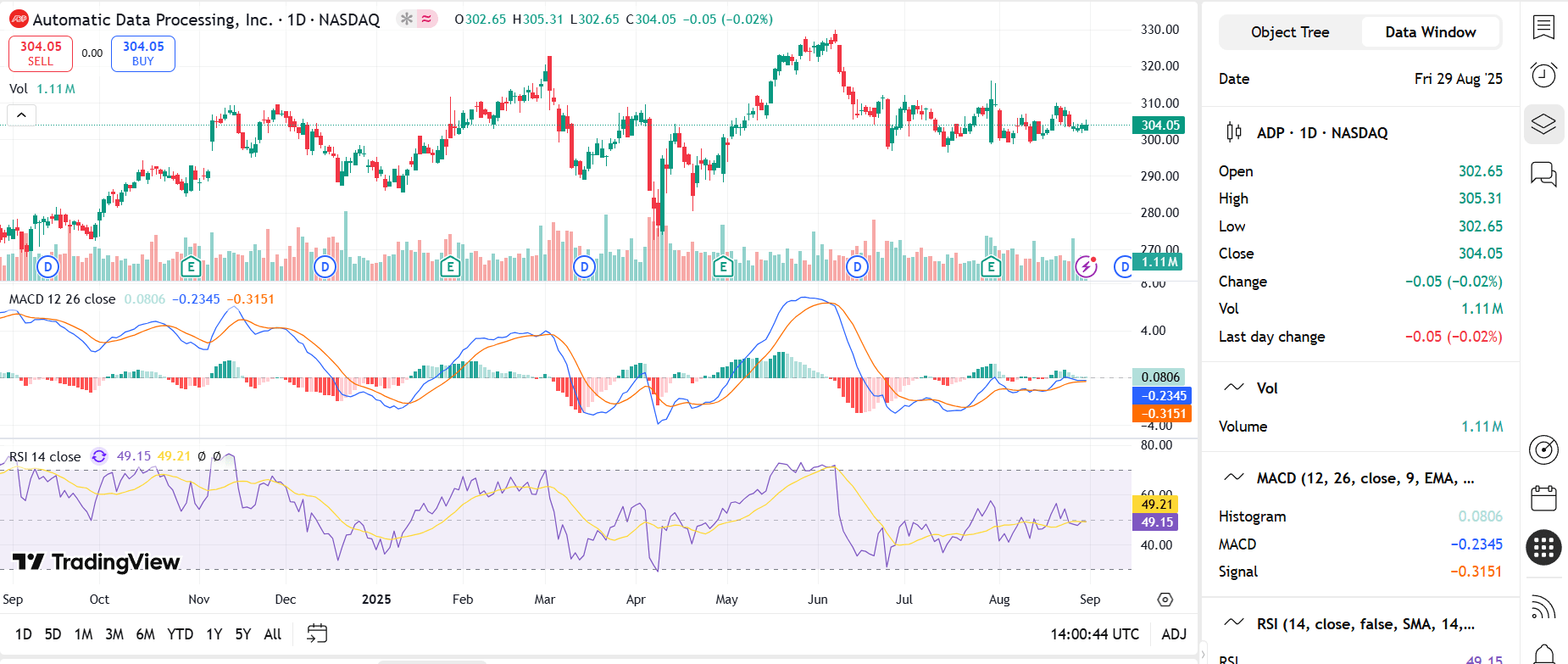Select the Data Window tab
Image resolution: width=1568 pixels, height=664 pixels.
click(x=1430, y=32)
